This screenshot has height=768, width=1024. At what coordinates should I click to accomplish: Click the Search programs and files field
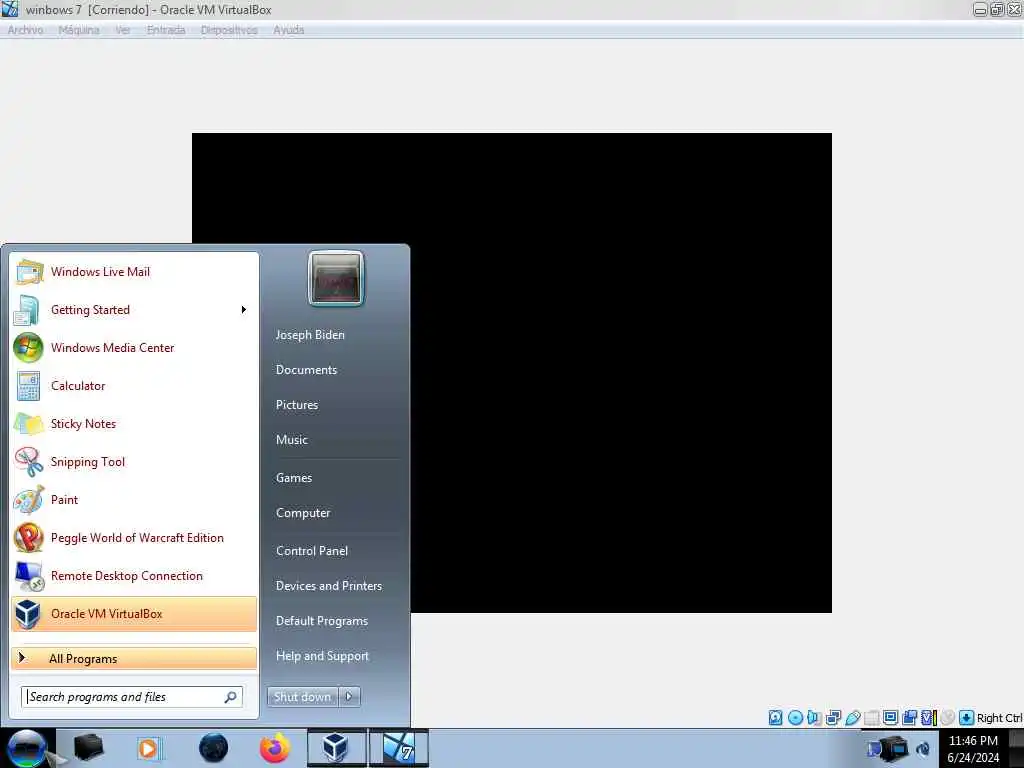tap(132, 697)
